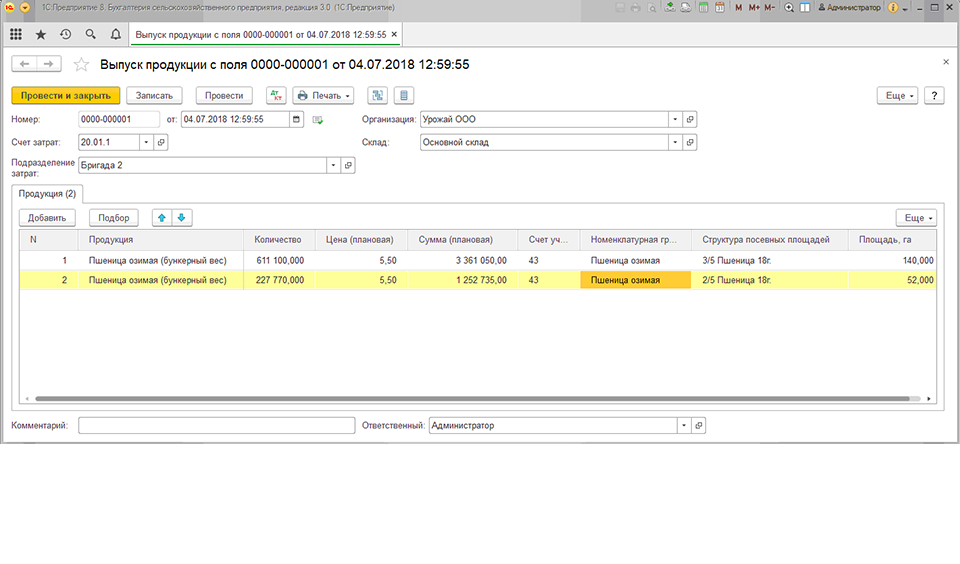960x564 pixels.
Task: Add the document to favorites with the star
Action: pos(81,64)
